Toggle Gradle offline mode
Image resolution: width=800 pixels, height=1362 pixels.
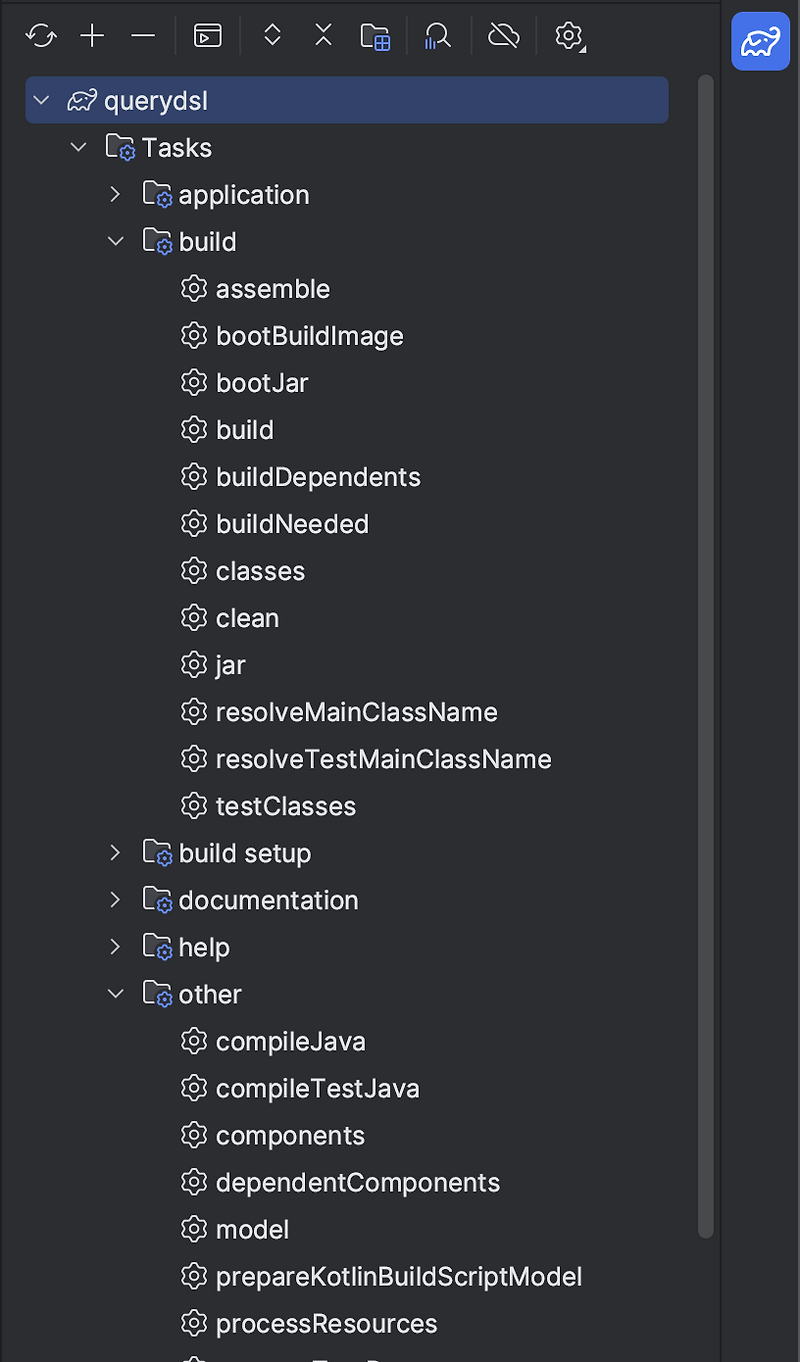point(504,35)
